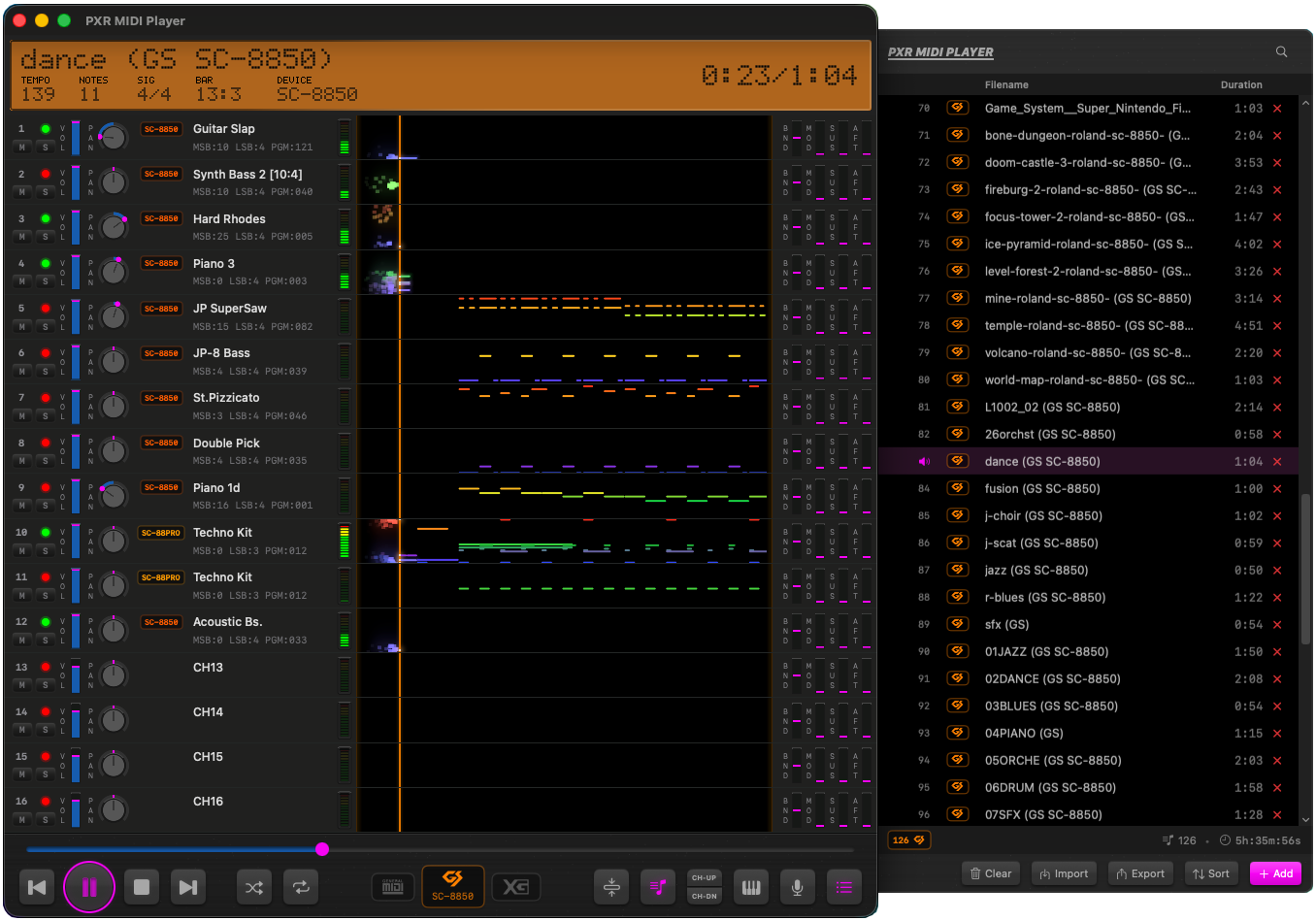
Task: Open the instrument selector for Hard Rhodes
Action: [229, 219]
